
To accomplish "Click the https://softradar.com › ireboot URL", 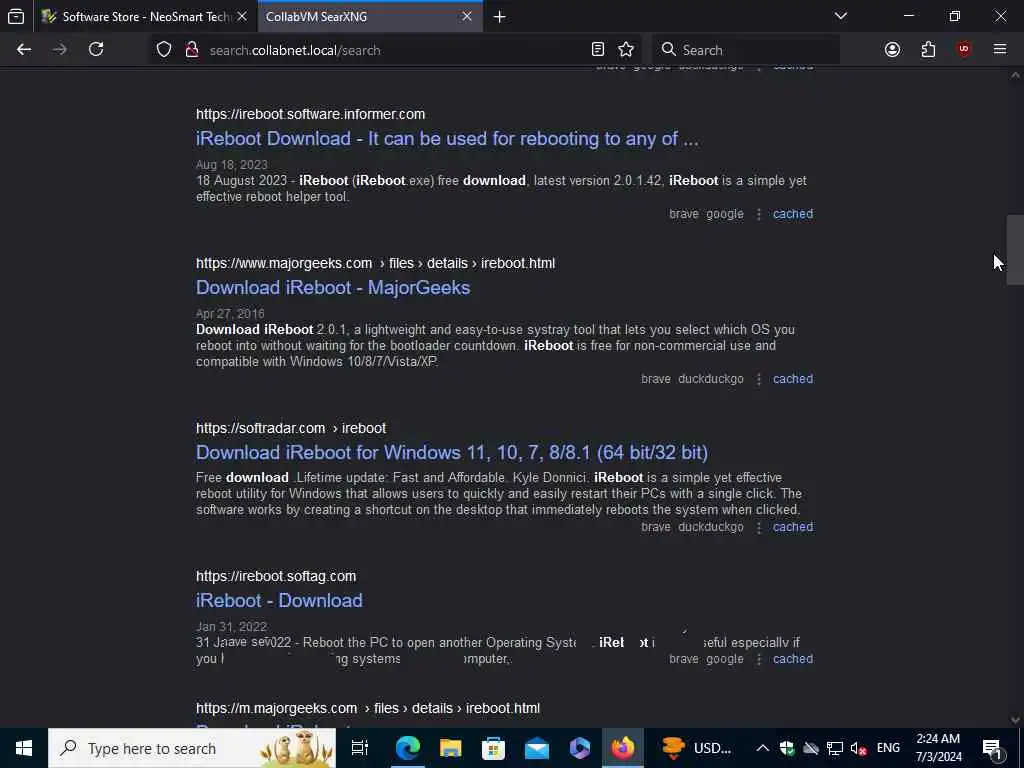I will click(x=291, y=428).
